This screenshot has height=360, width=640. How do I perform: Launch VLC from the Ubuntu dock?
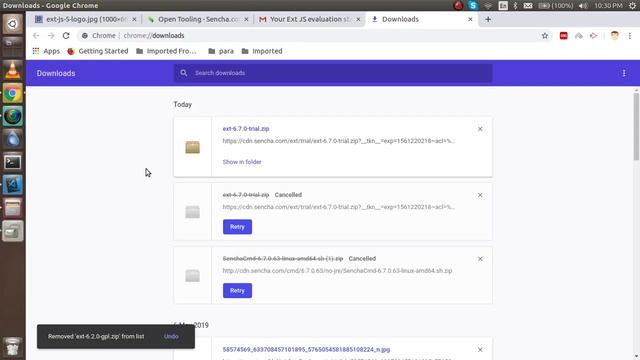click(13, 70)
